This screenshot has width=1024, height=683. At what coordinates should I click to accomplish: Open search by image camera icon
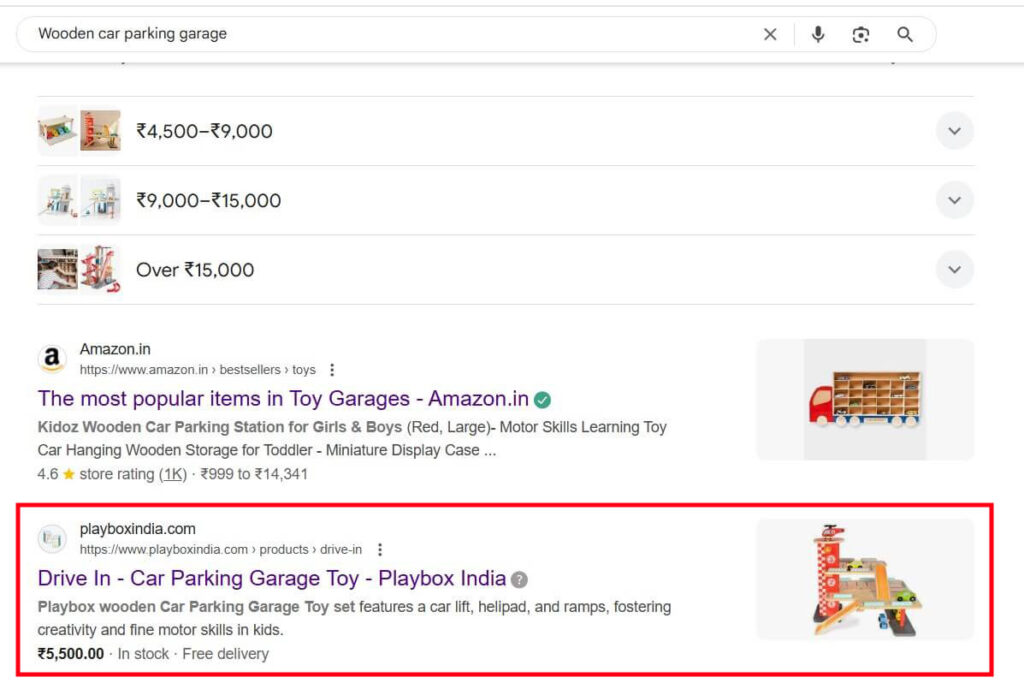(x=861, y=35)
